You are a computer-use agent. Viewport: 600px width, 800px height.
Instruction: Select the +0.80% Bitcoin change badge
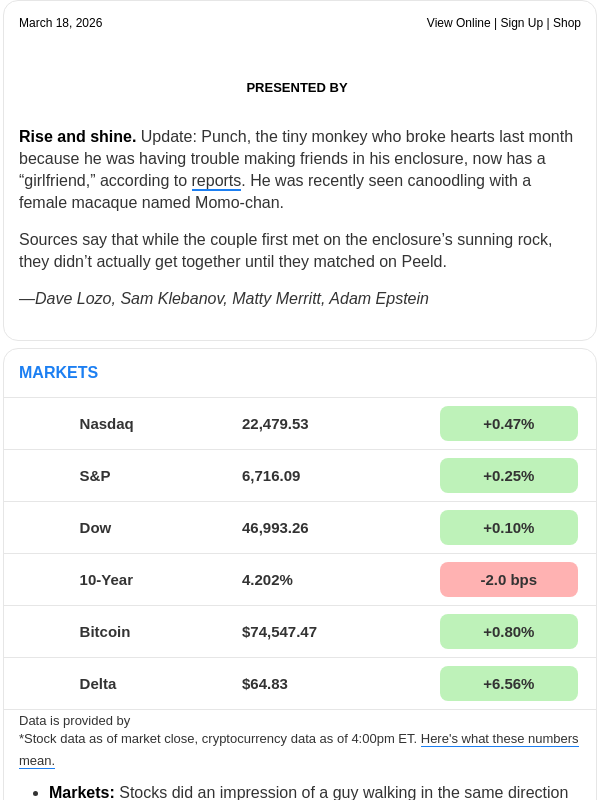[508, 632]
